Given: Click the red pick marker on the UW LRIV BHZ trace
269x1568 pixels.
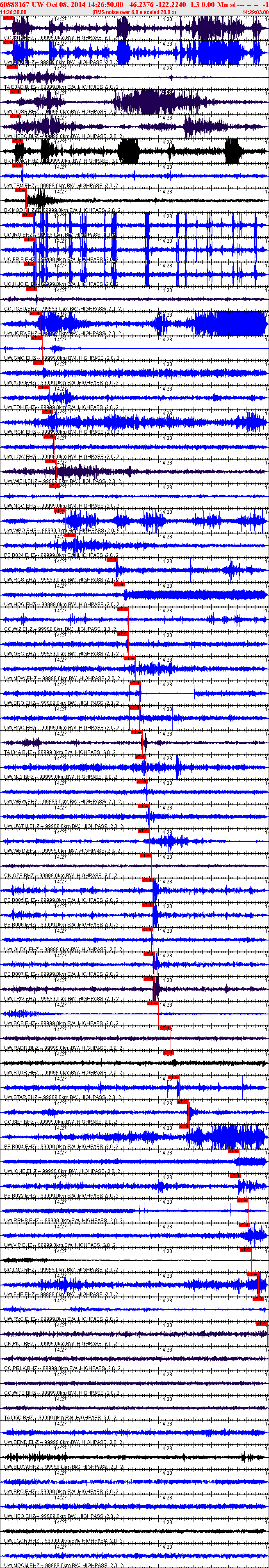Looking at the screenshot, I should pyautogui.click(x=149, y=979).
